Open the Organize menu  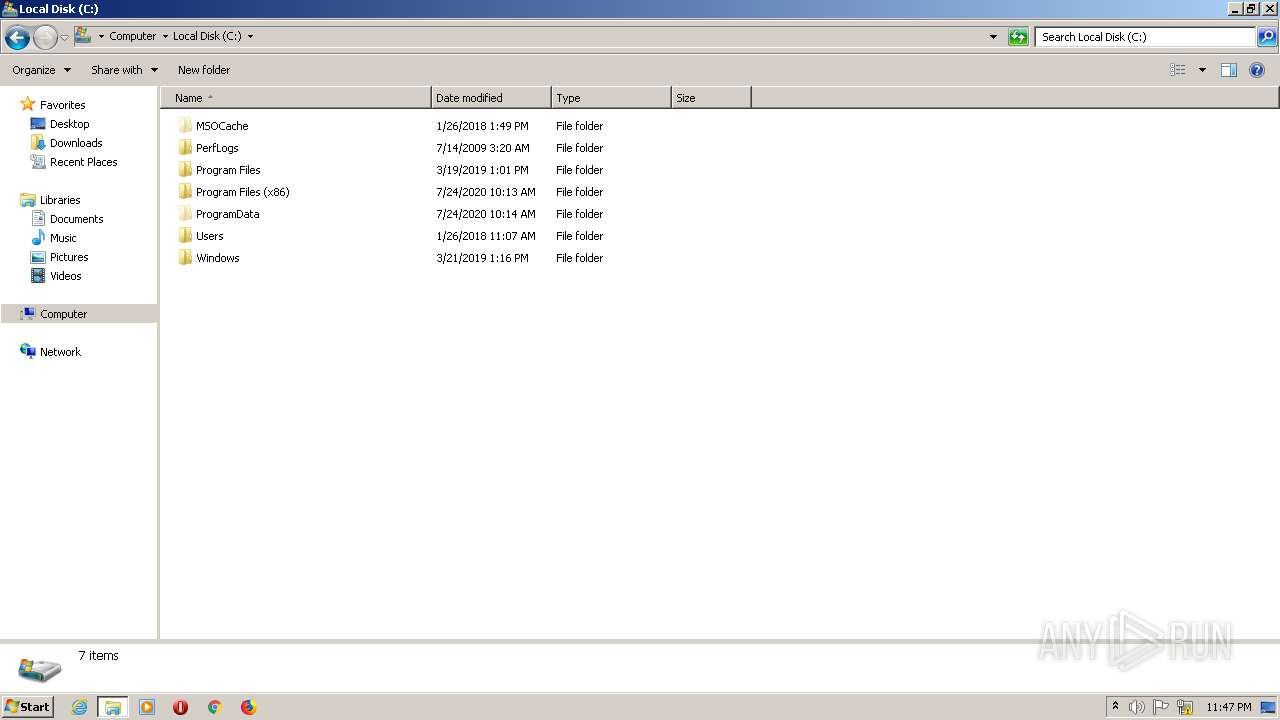pyautogui.click(x=42, y=70)
